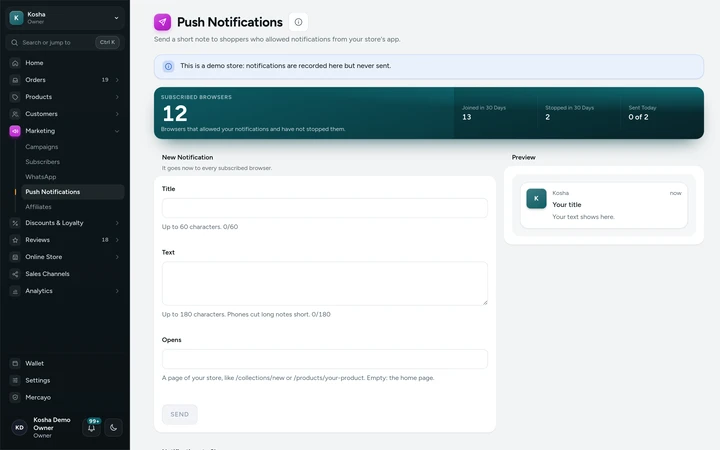
Task: Click the Home icon in sidebar
Action: 15,63
